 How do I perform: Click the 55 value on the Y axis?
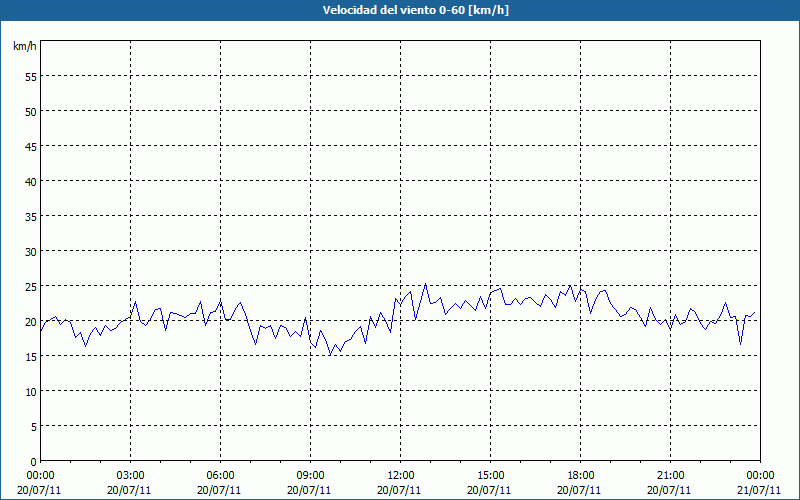coord(31,77)
